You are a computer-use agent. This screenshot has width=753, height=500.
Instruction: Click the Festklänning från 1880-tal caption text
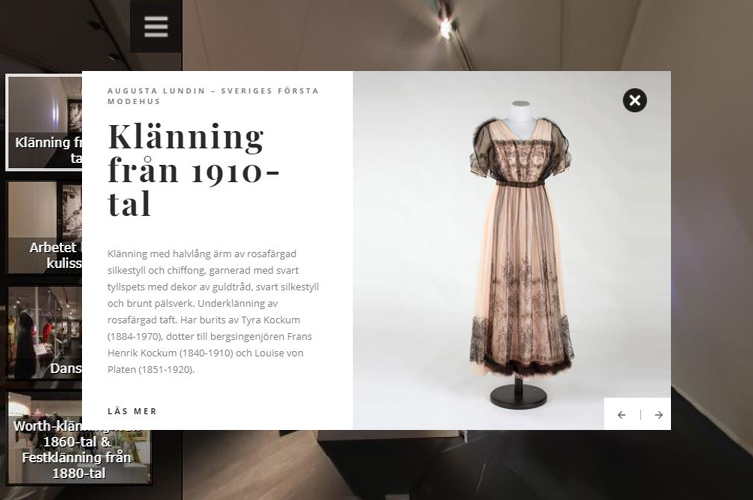77,465
